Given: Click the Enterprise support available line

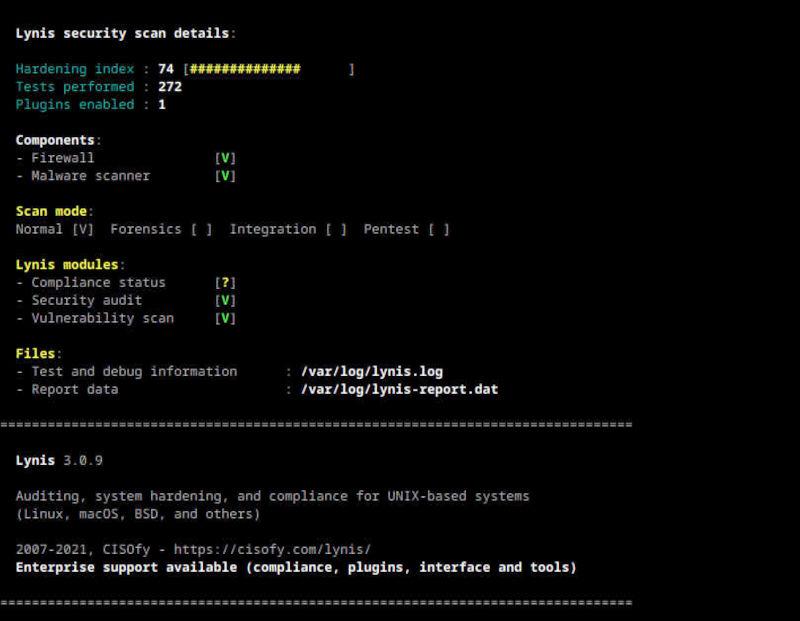Looking at the screenshot, I should pos(296,567).
